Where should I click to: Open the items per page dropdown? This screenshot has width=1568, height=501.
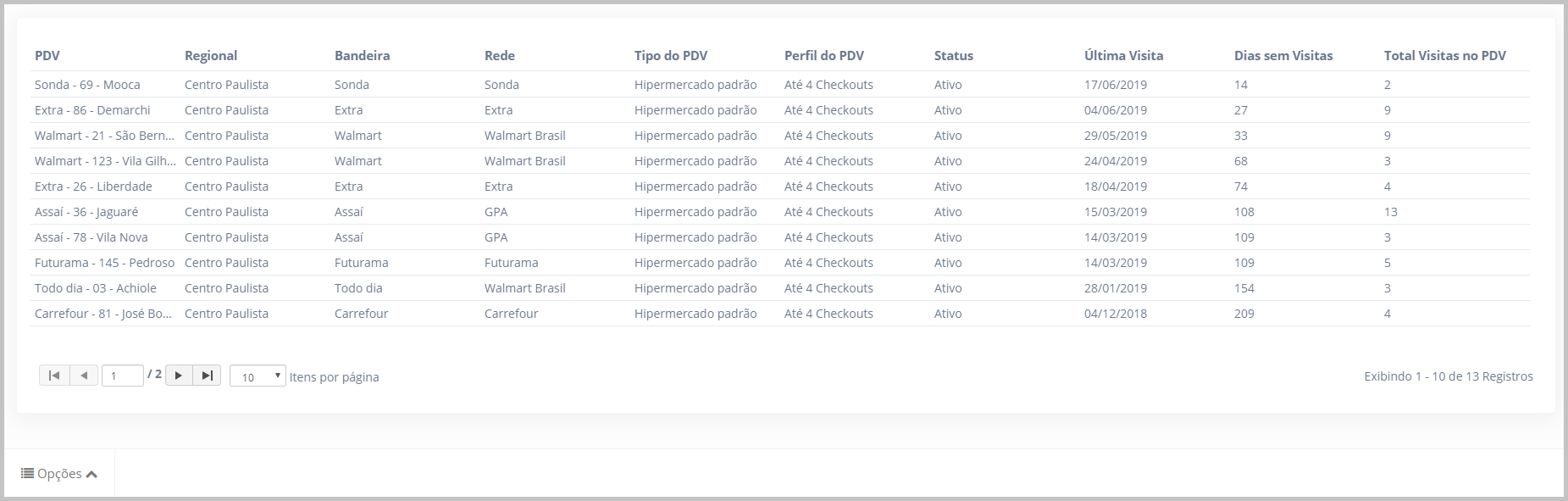click(258, 376)
